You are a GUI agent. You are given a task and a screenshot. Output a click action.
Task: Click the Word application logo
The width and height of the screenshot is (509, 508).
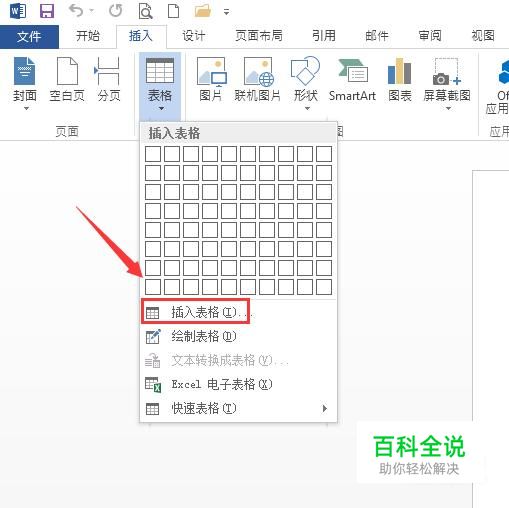pyautogui.click(x=18, y=11)
